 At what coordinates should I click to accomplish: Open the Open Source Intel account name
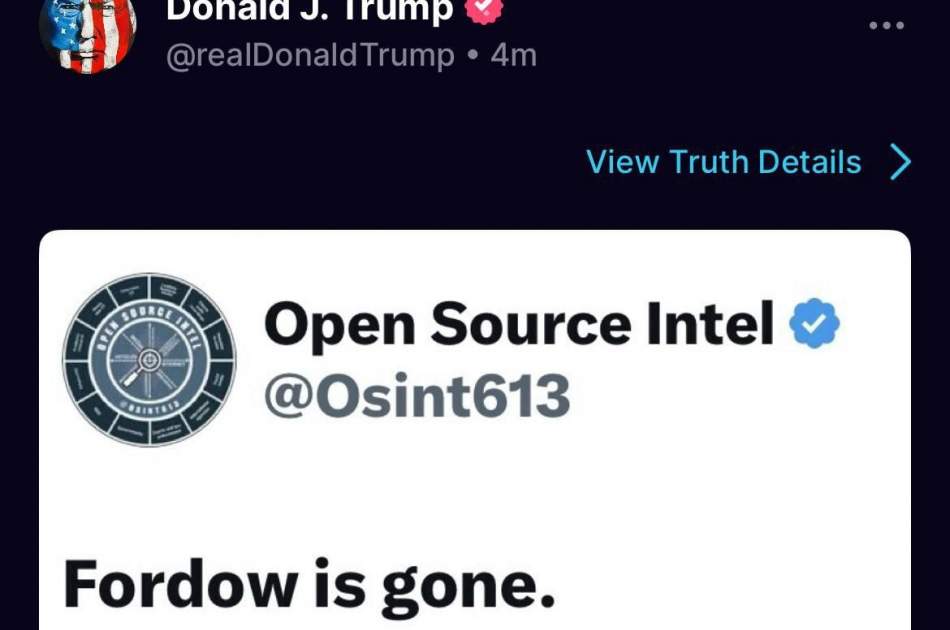point(519,323)
